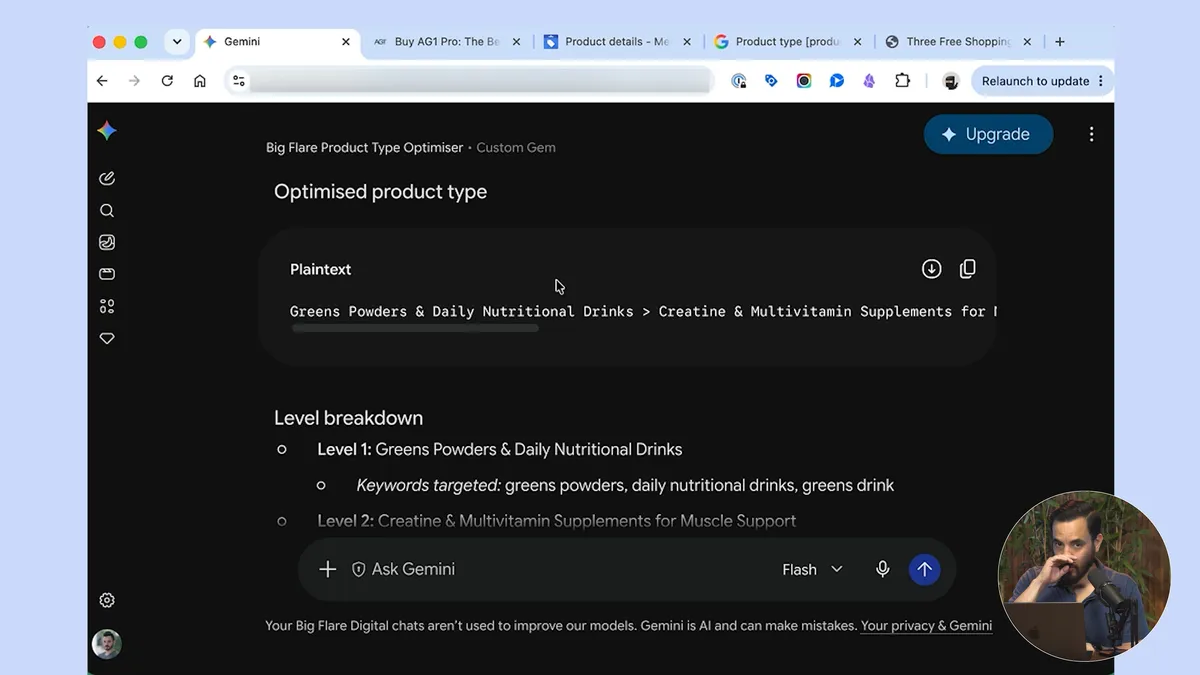Click the Plaintext label

coord(320,269)
